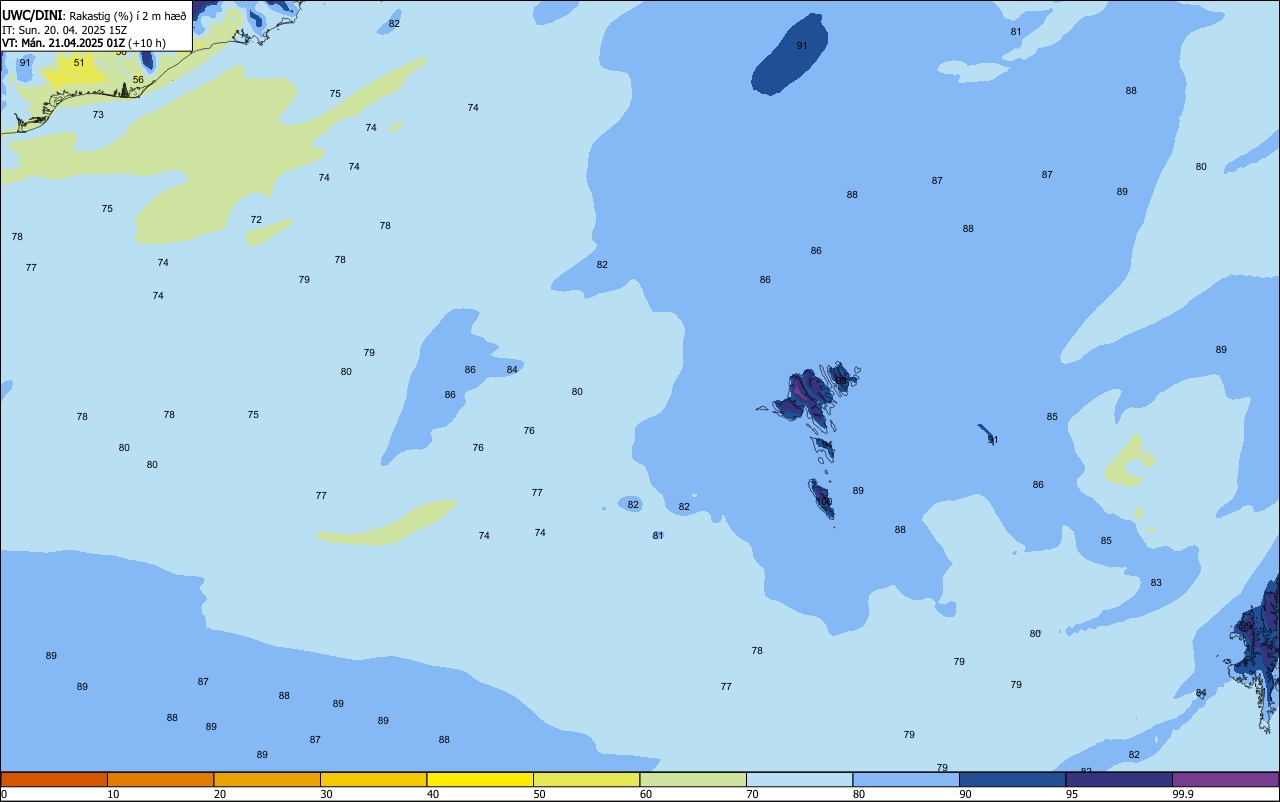Pick the 80–90 medium blue legend swatch
The height and width of the screenshot is (802, 1280).
tap(906, 779)
